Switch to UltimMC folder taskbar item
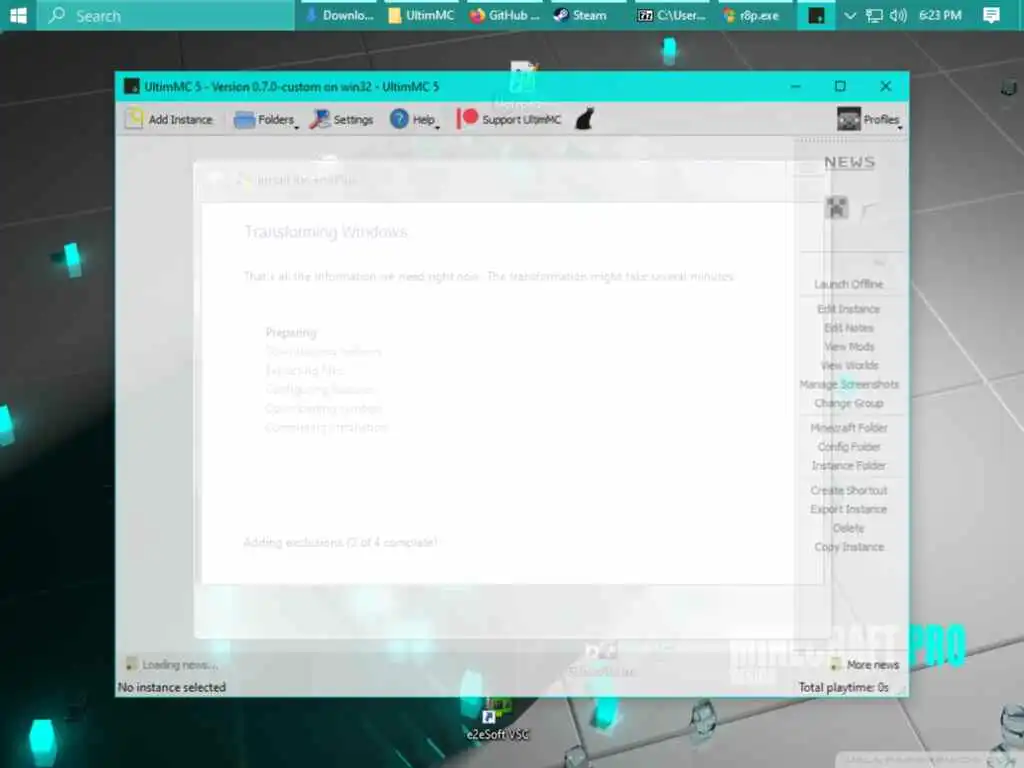The image size is (1024, 768). [421, 15]
